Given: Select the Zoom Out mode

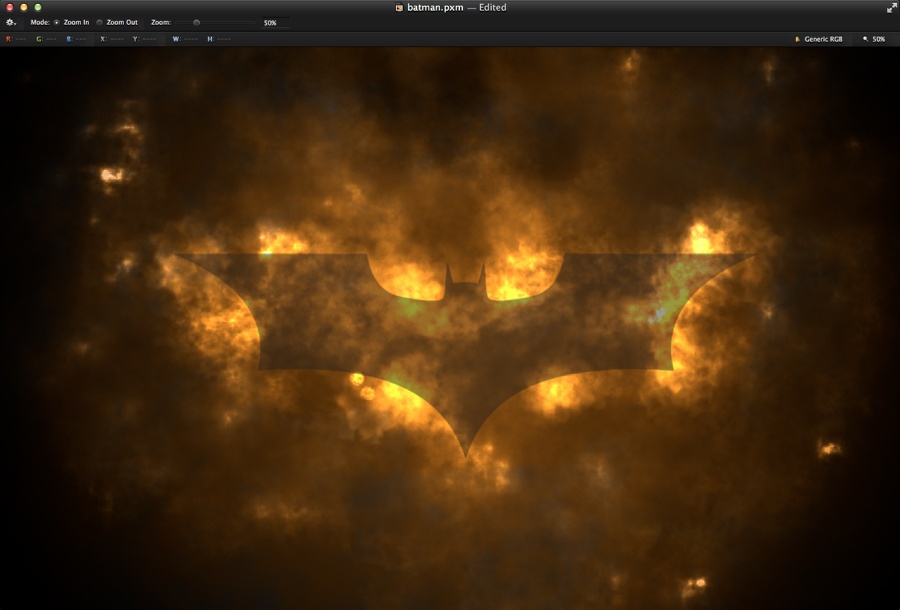Looking at the screenshot, I should point(99,22).
